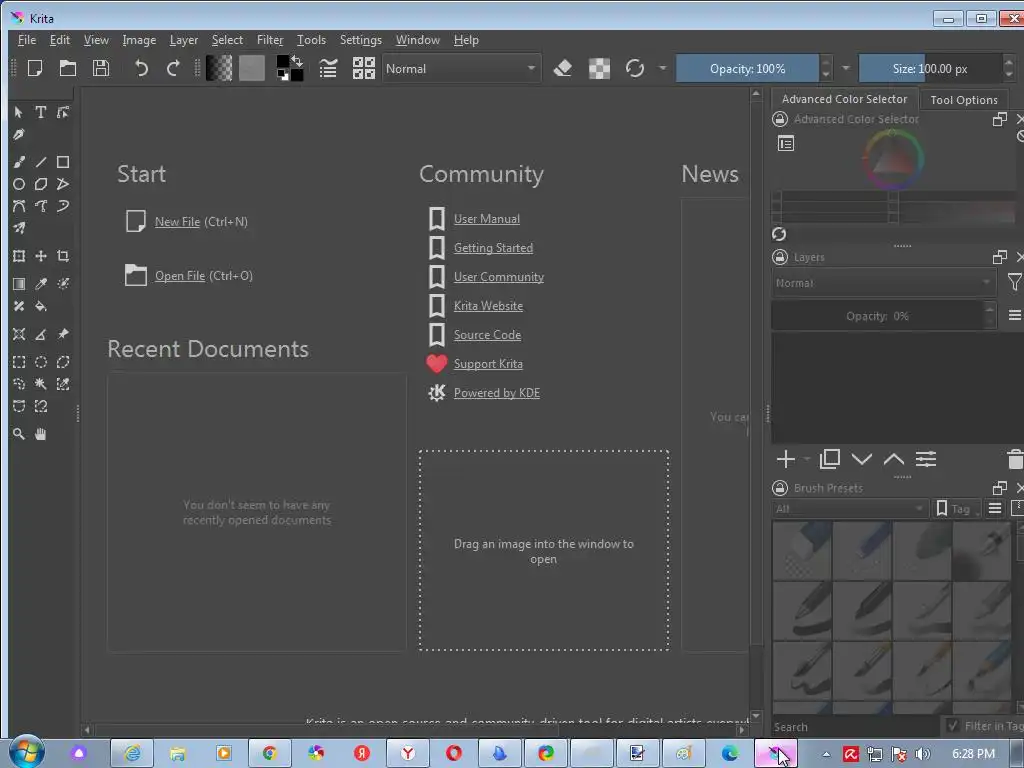
Task: Click the New File link
Action: pos(177,222)
